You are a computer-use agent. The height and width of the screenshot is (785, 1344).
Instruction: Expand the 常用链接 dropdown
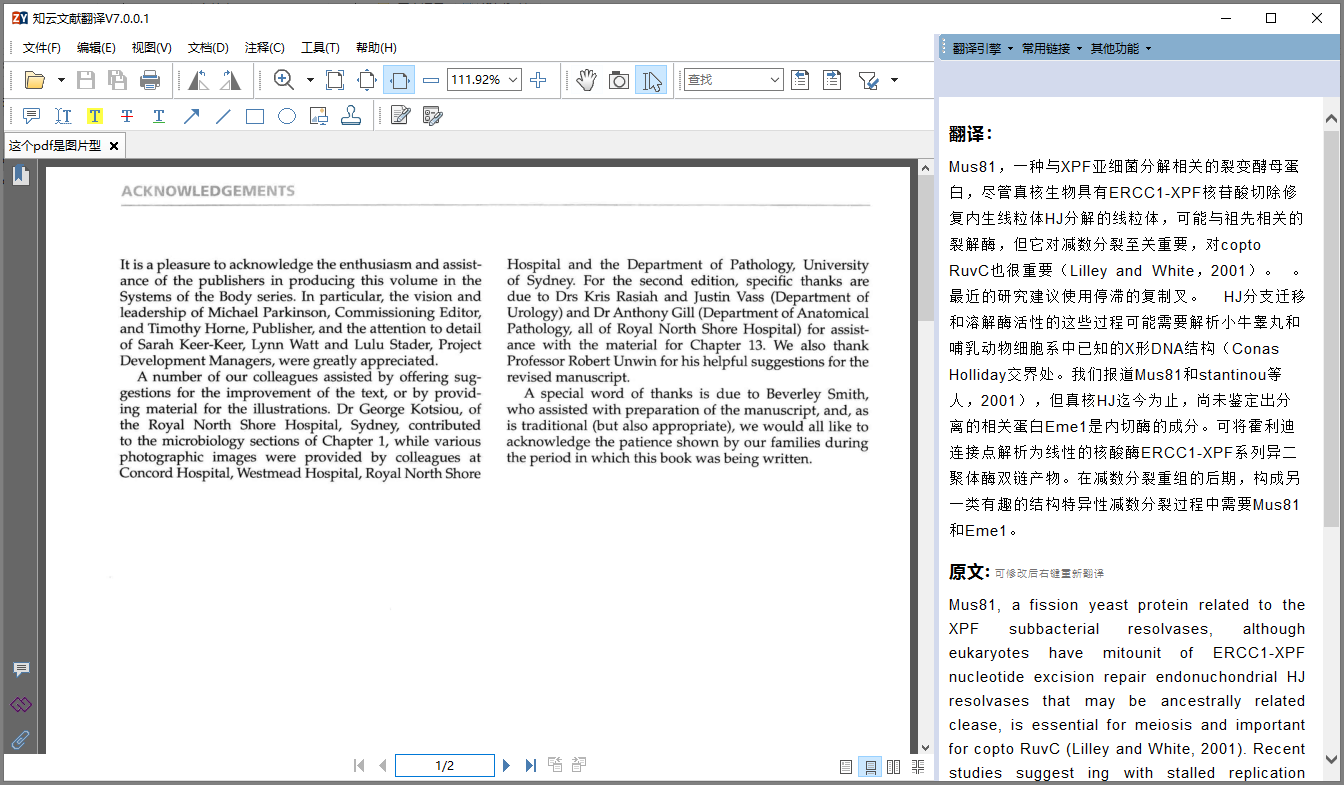[x=1051, y=48]
